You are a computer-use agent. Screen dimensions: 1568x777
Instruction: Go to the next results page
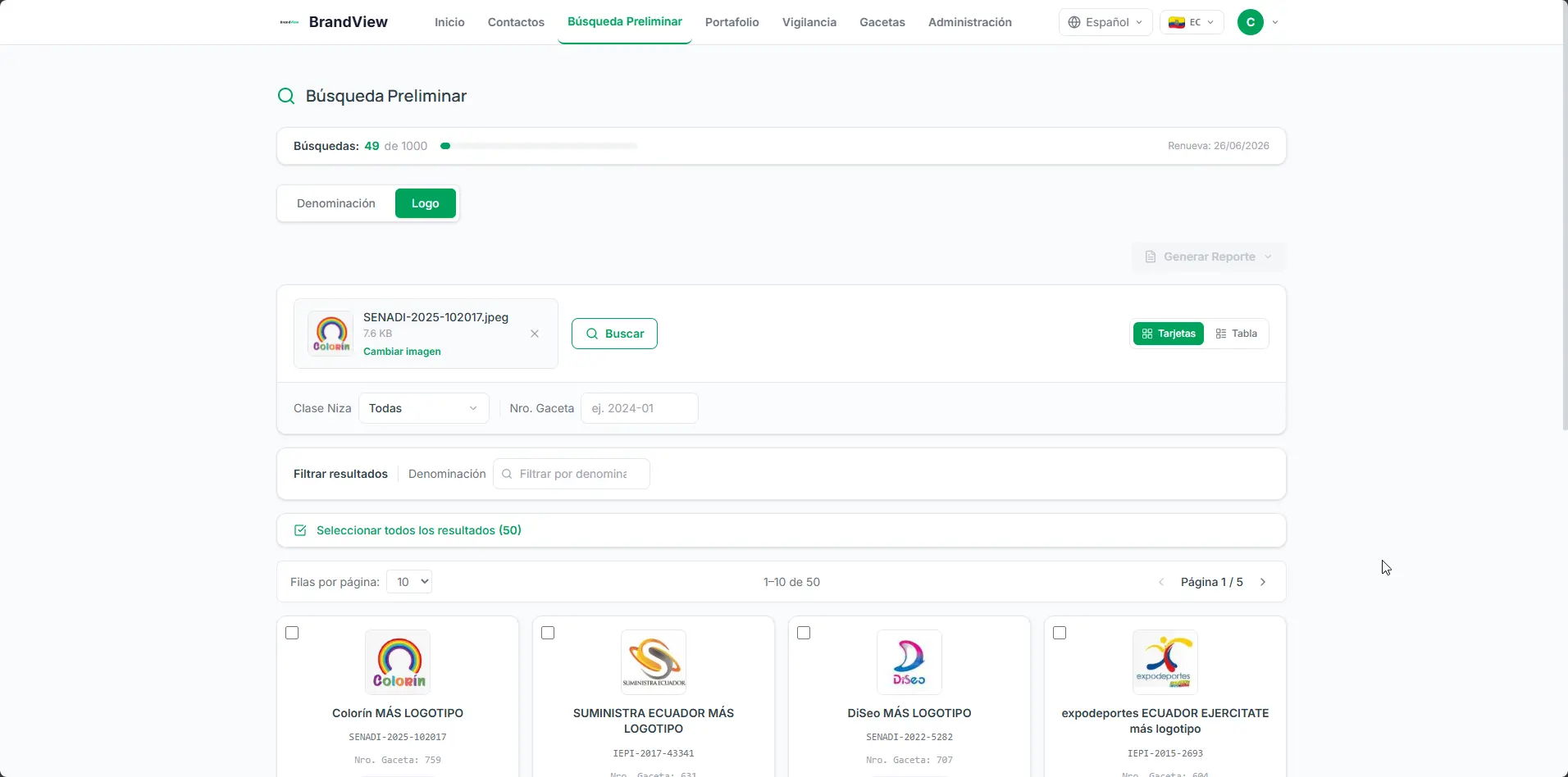1263,582
